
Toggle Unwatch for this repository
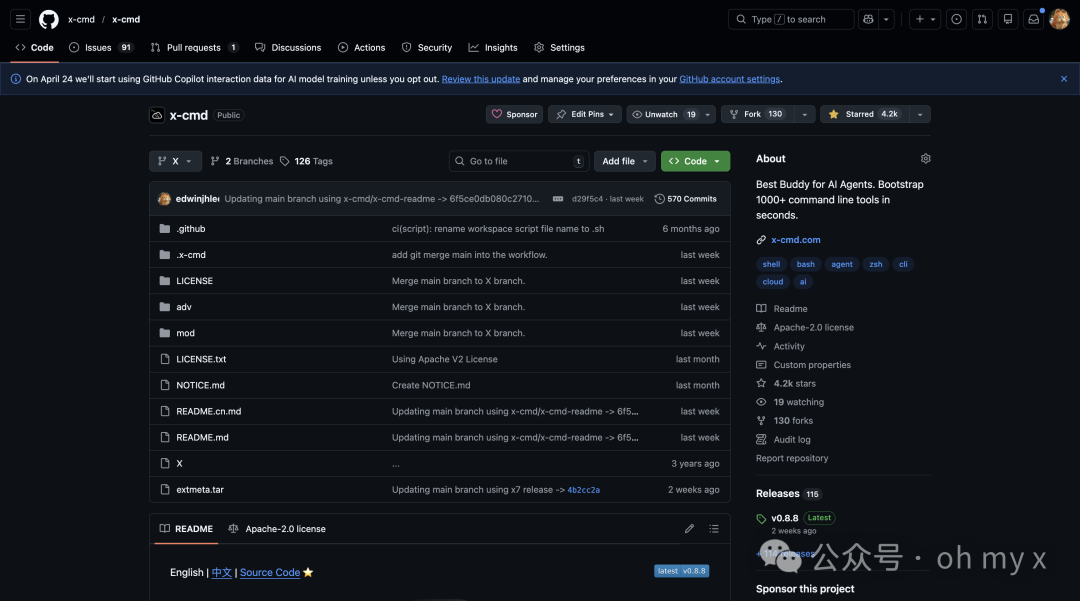pos(662,114)
